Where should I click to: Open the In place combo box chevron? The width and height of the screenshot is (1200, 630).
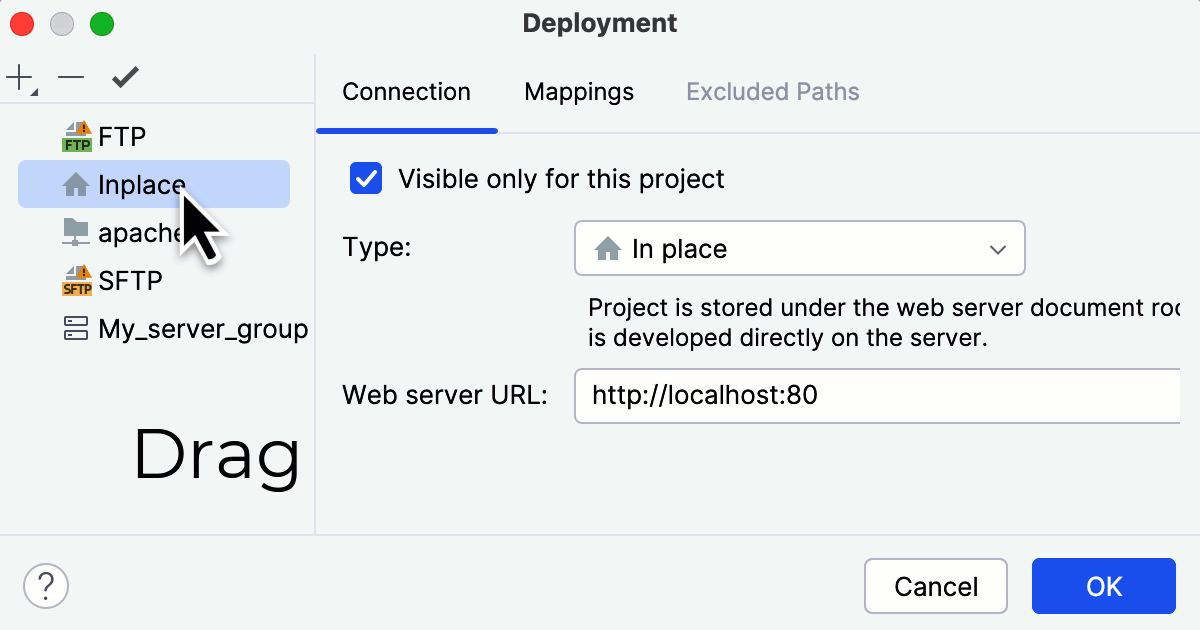click(997, 249)
